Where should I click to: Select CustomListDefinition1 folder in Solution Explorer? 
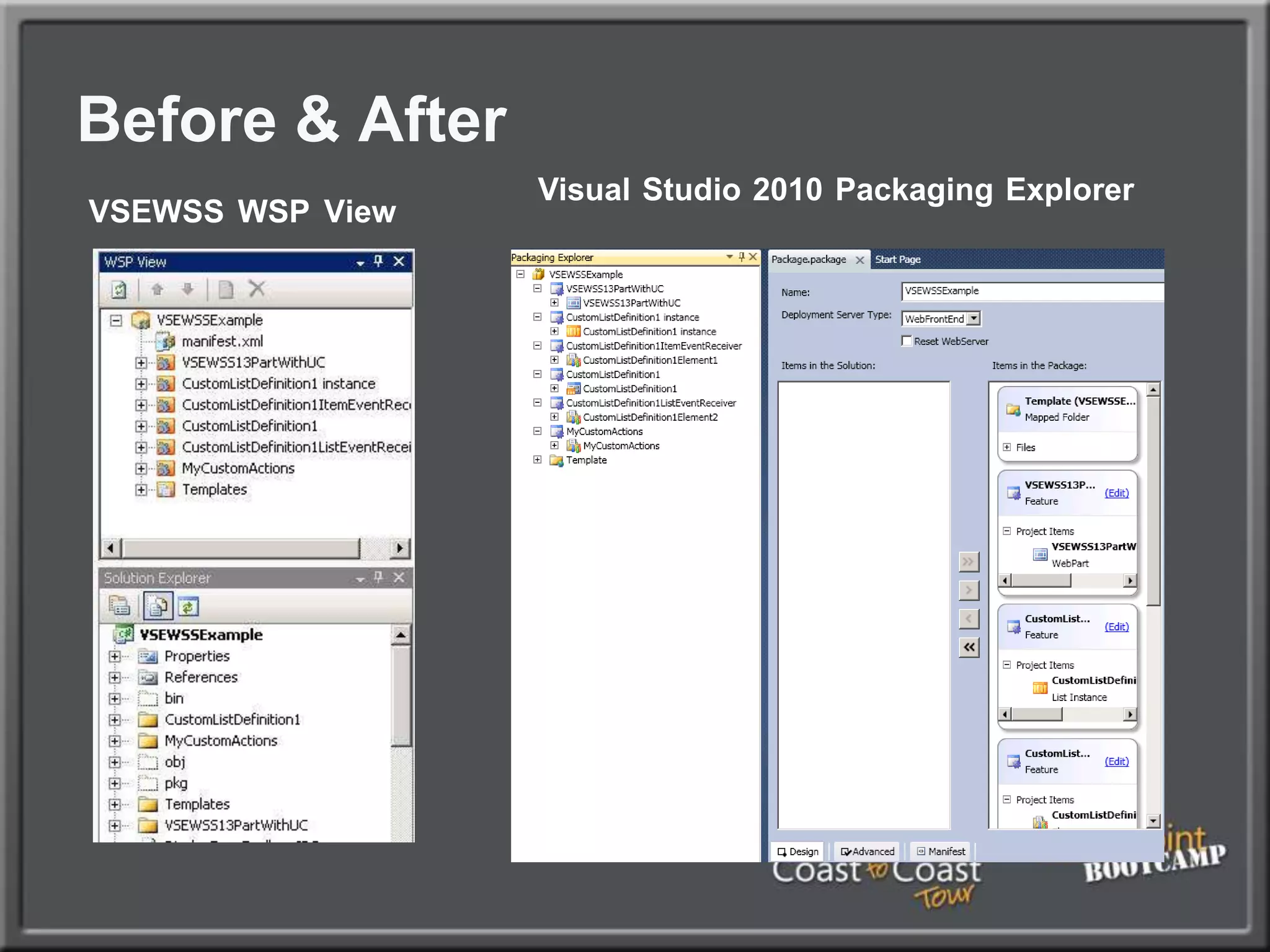[232, 720]
